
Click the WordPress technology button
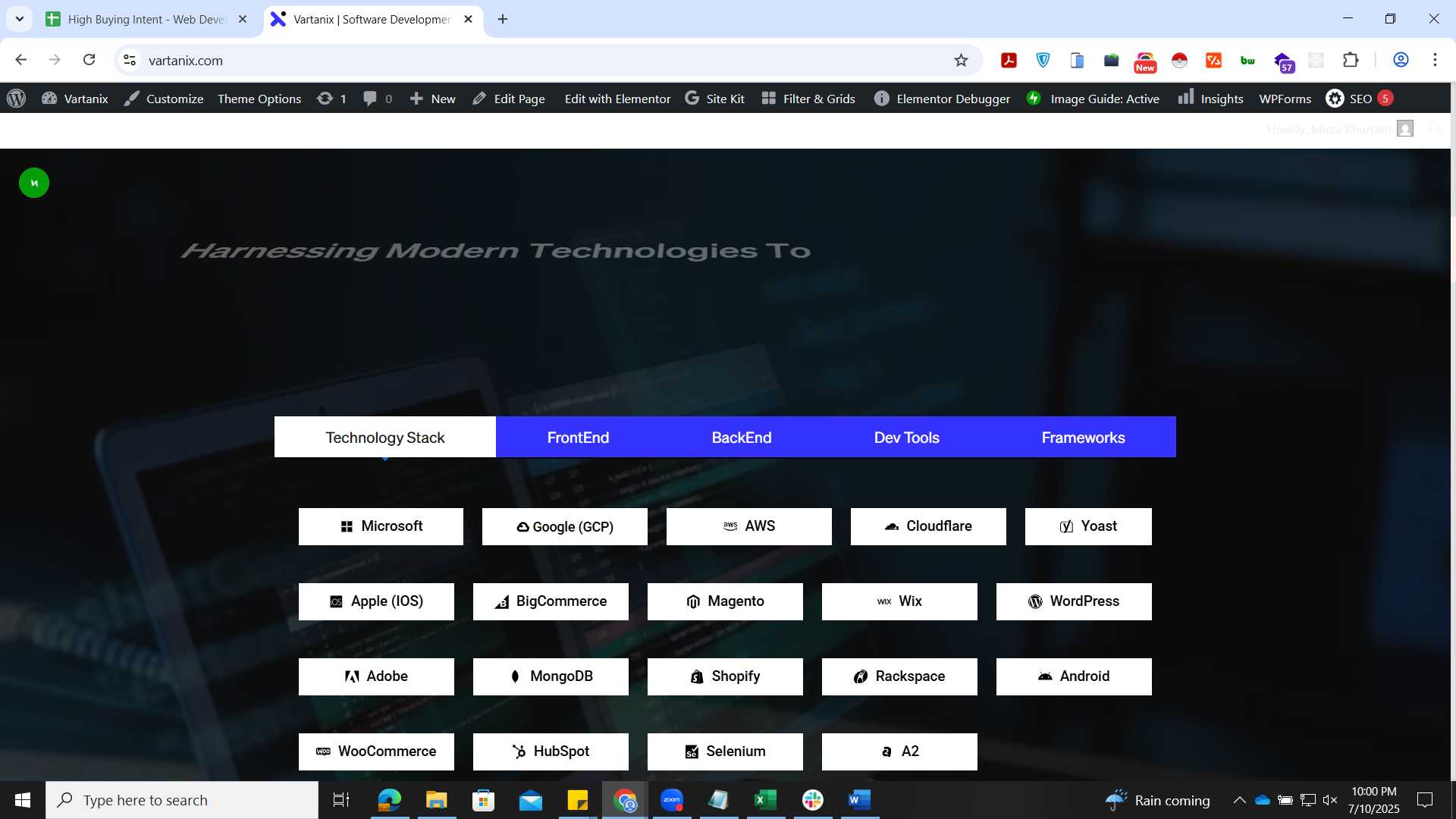(1074, 601)
